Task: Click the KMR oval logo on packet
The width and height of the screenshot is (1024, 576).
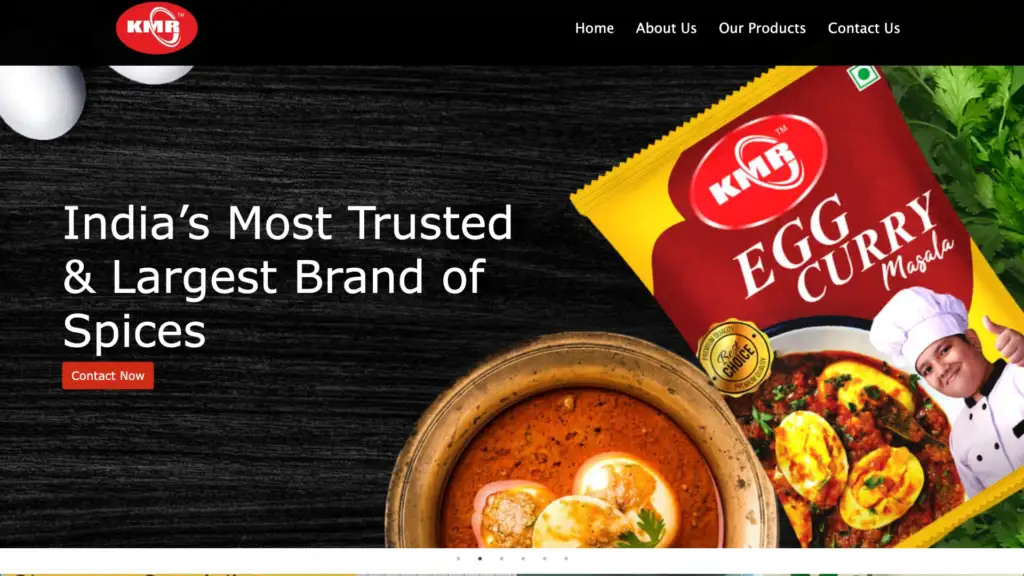Action: [758, 171]
